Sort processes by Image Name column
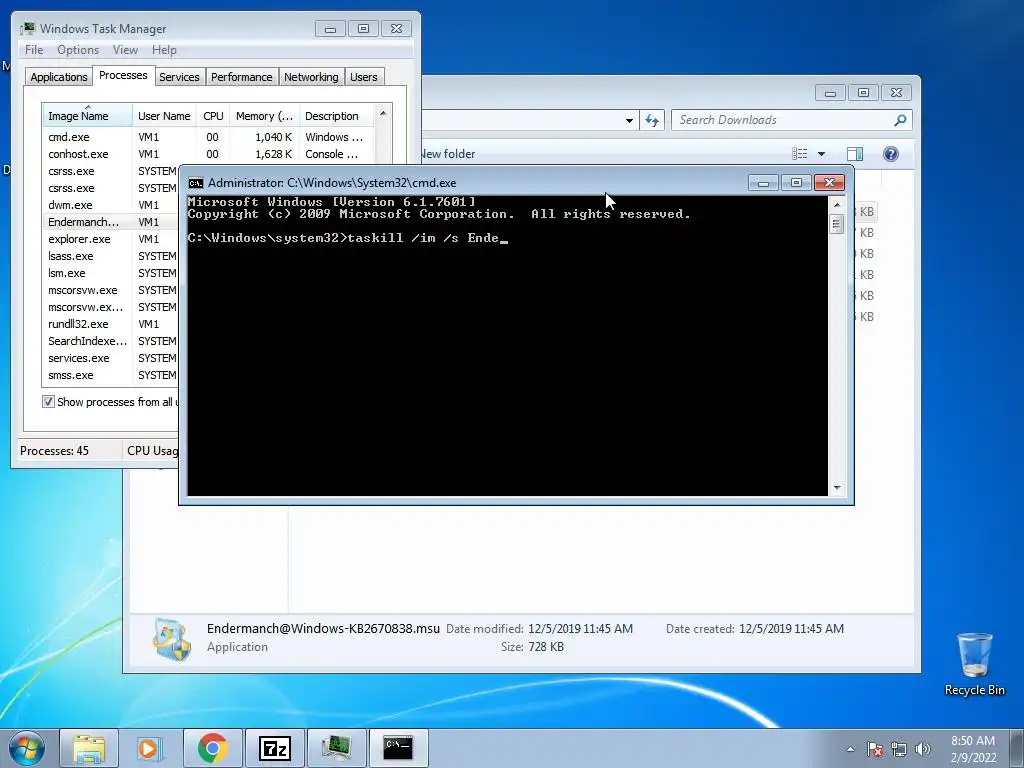Screen dimensions: 1024x768 point(88,116)
